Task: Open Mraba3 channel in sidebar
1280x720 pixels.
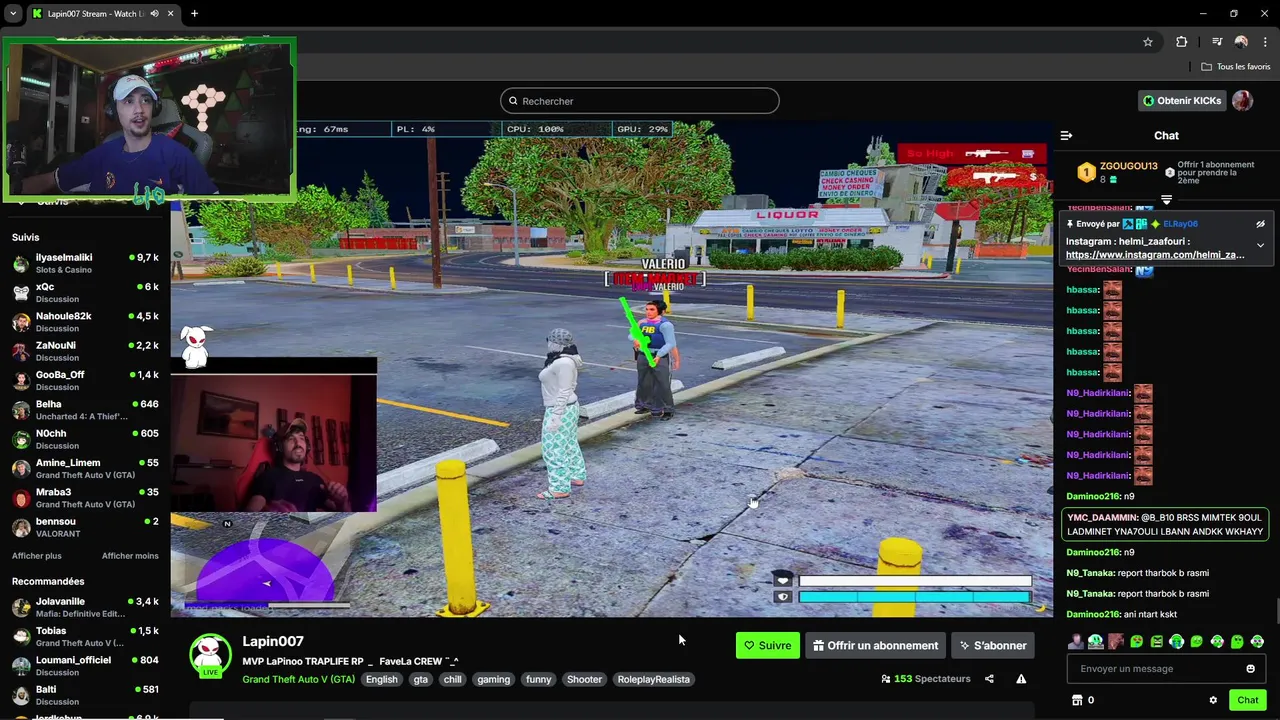Action: pyautogui.click(x=85, y=498)
